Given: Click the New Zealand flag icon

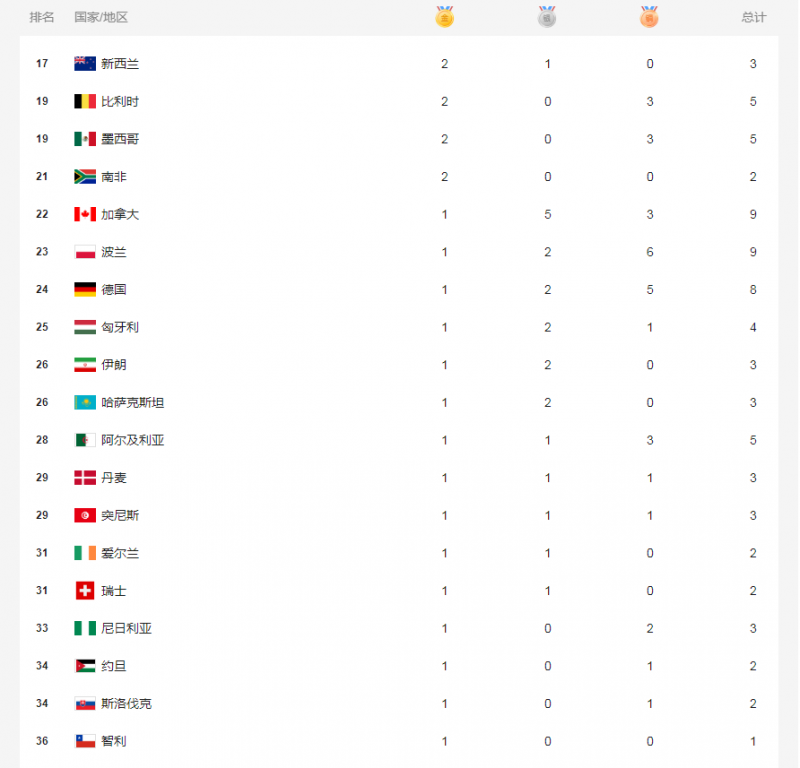Looking at the screenshot, I should click(85, 63).
